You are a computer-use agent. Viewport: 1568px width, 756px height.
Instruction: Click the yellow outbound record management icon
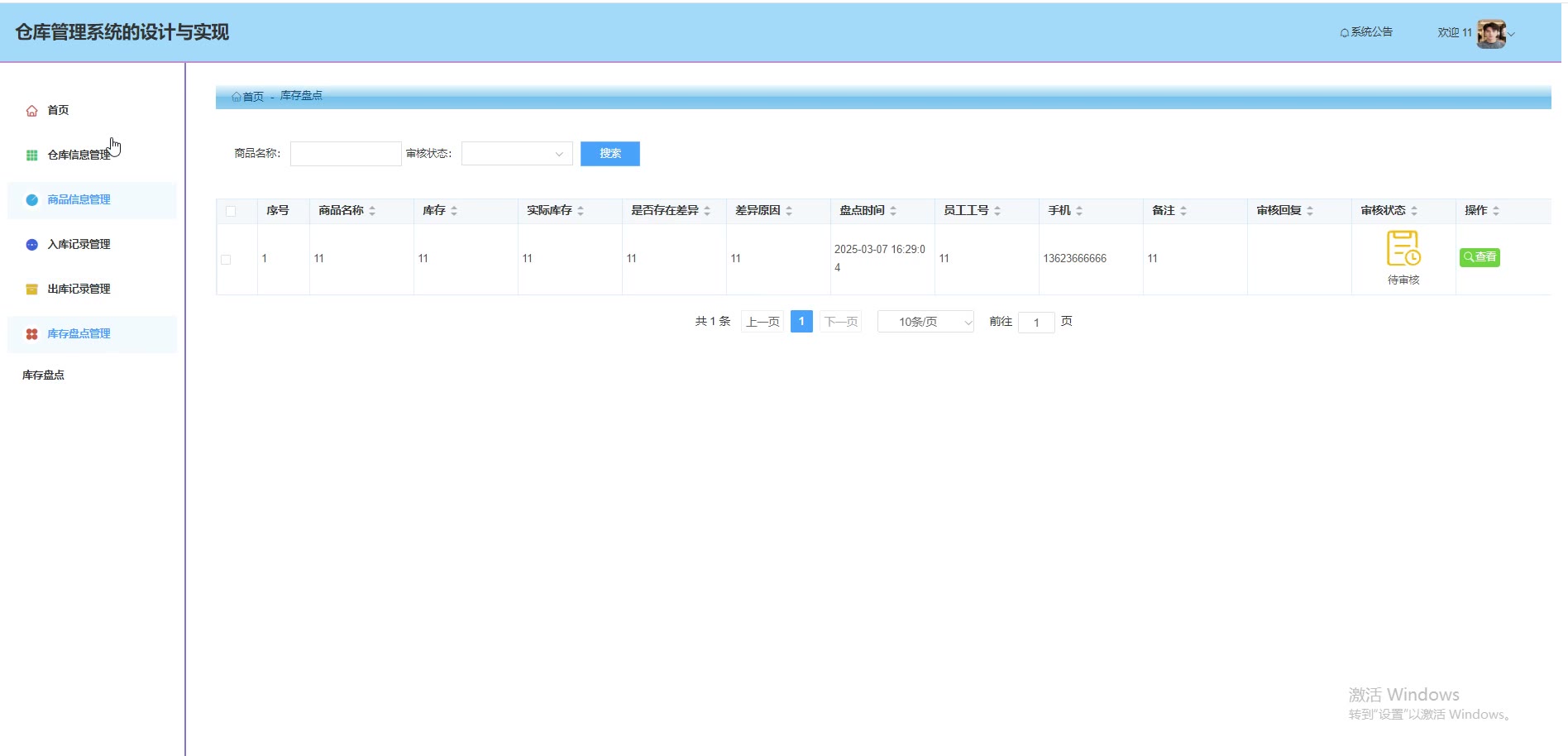point(31,289)
